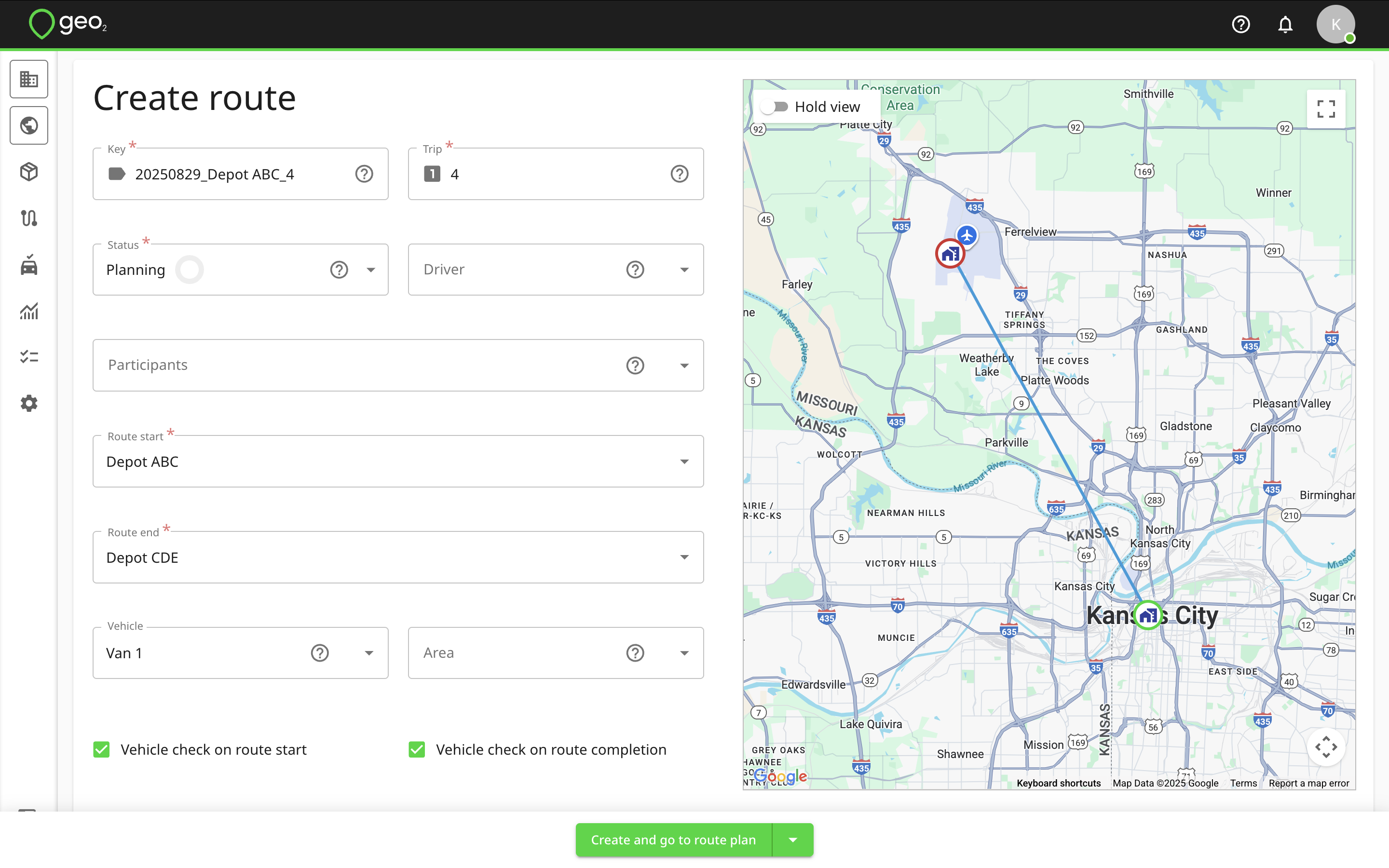Click the Planning status color circle
Viewport: 1389px width, 868px height.
190,270
